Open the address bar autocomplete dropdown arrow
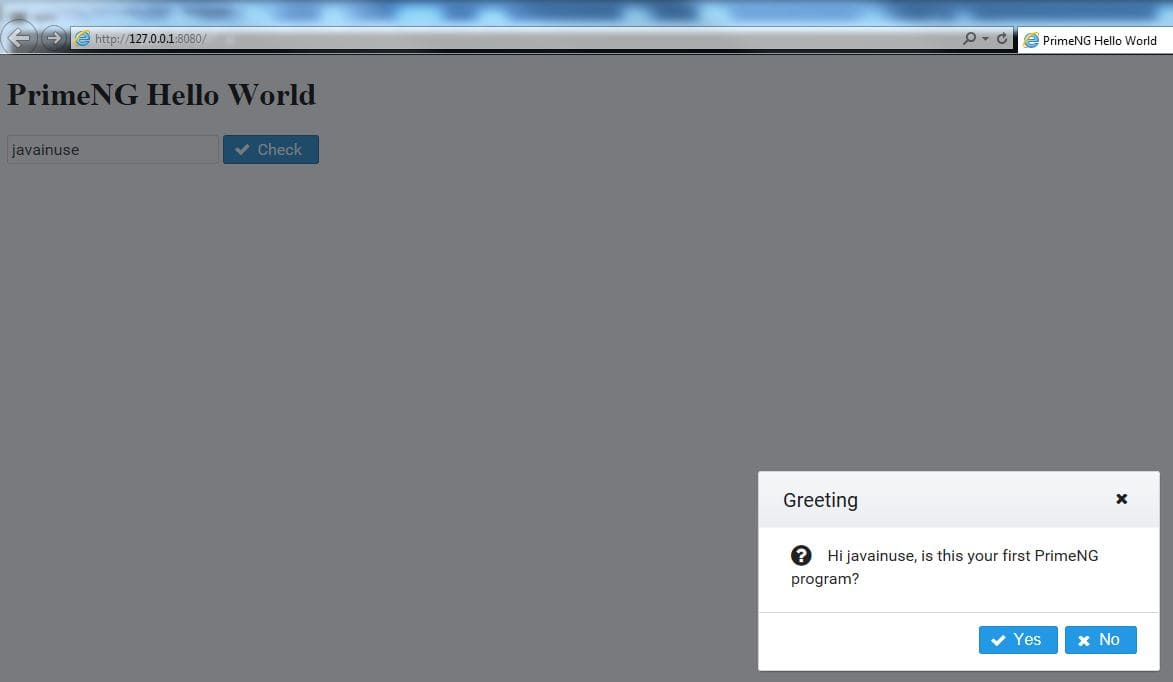This screenshot has width=1173, height=682. [x=985, y=38]
